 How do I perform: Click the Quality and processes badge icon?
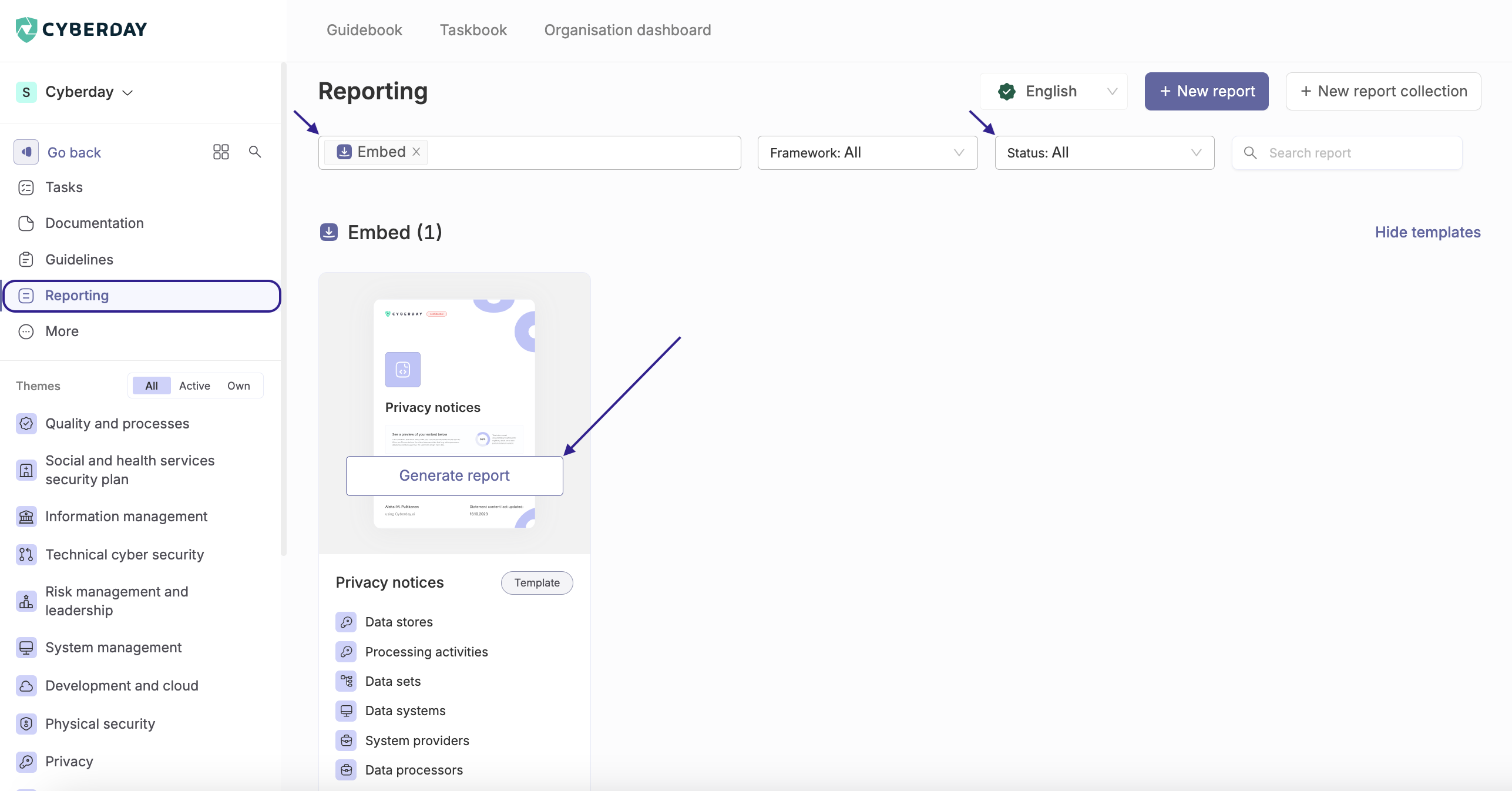click(x=26, y=424)
